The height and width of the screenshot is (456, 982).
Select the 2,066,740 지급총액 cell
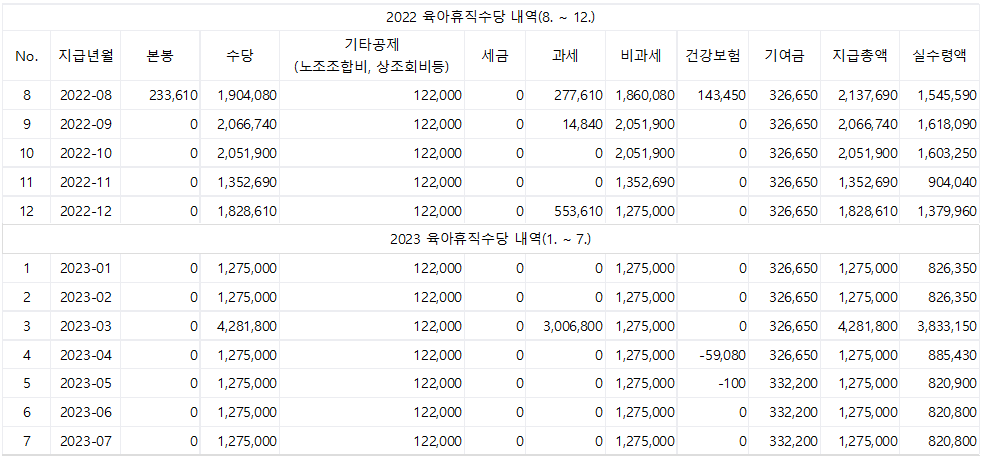click(x=860, y=125)
